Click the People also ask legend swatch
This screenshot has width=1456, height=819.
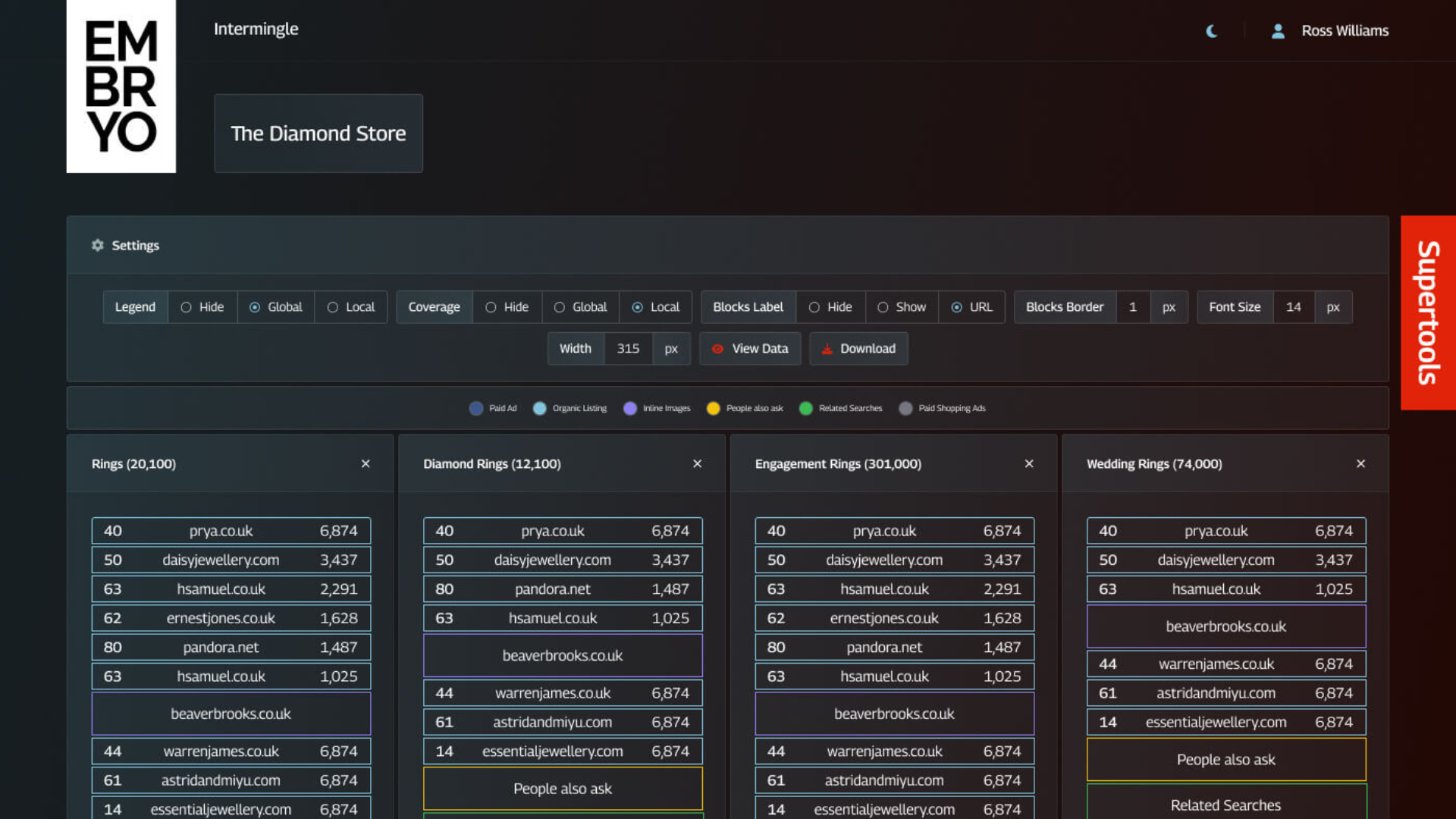tap(713, 408)
